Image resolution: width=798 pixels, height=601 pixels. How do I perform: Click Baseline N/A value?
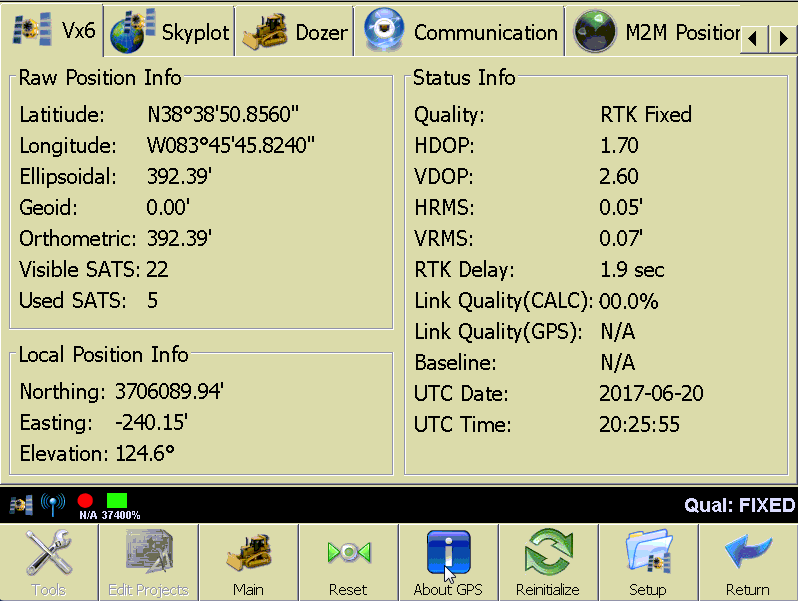(618, 363)
